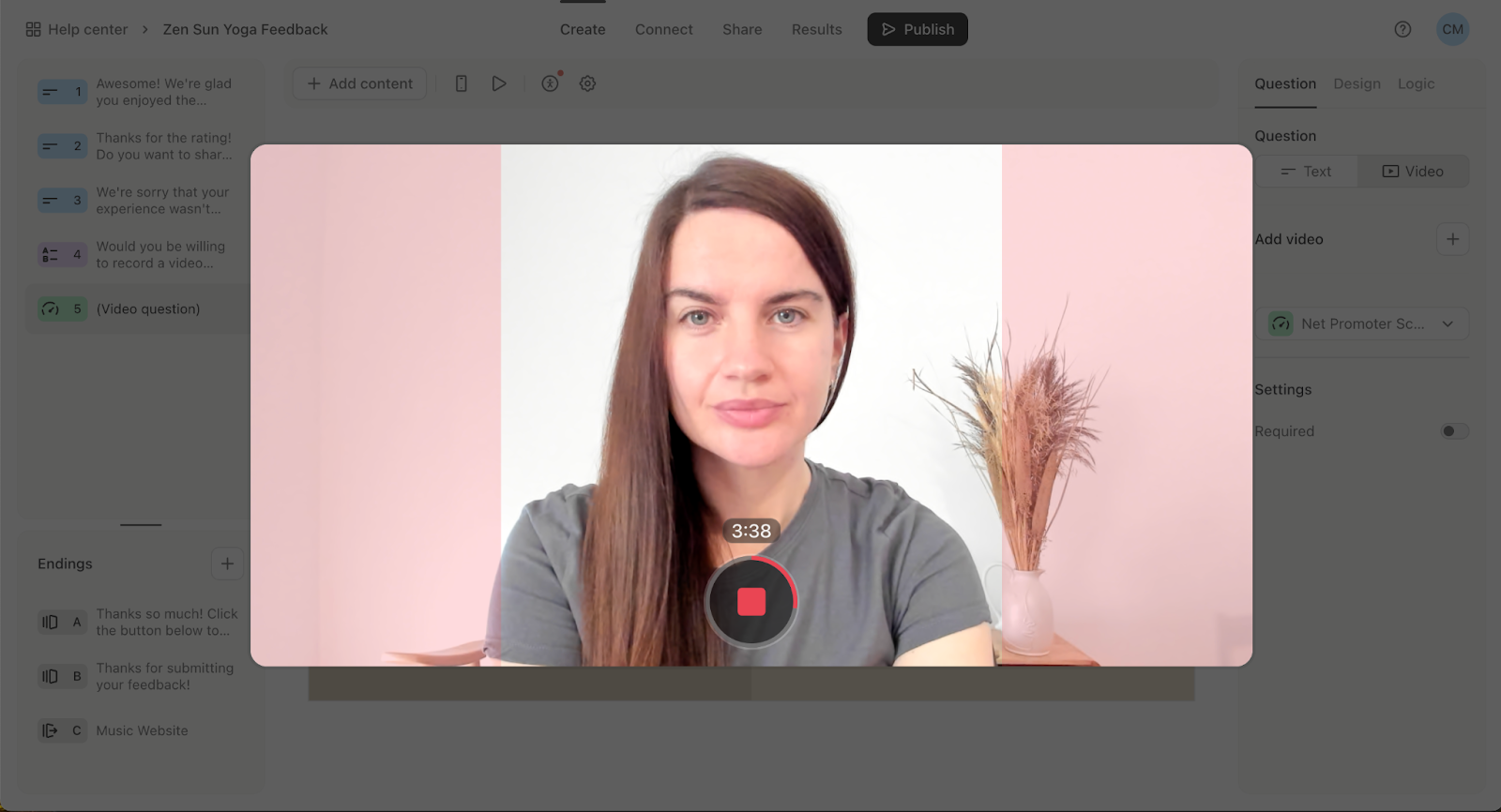Viewport: 1501px width, 812px height.
Task: Switch to the Question panel tab
Action: 1285,83
